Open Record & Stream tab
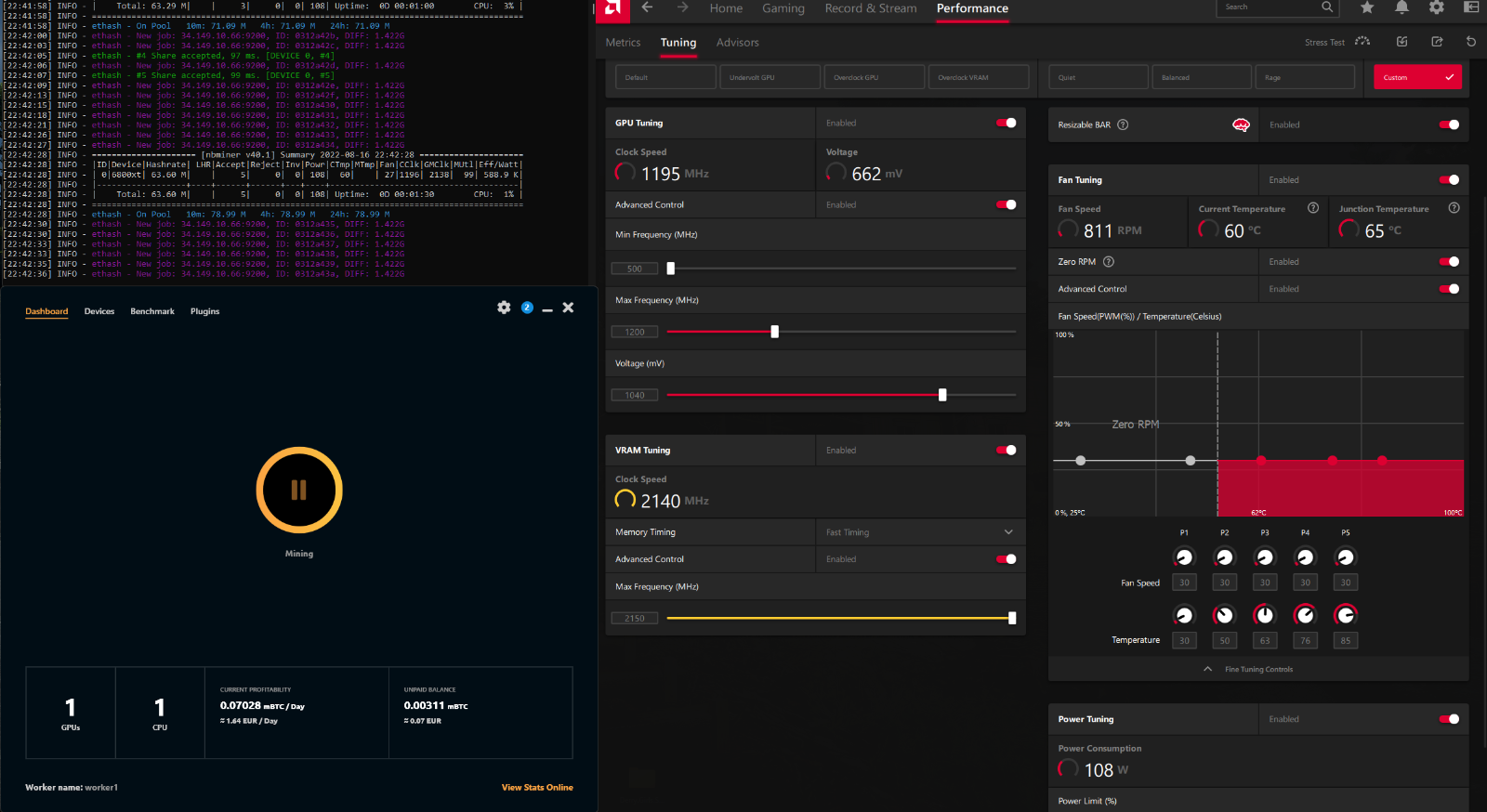Viewport: 1487px width, 812px height. point(871,8)
